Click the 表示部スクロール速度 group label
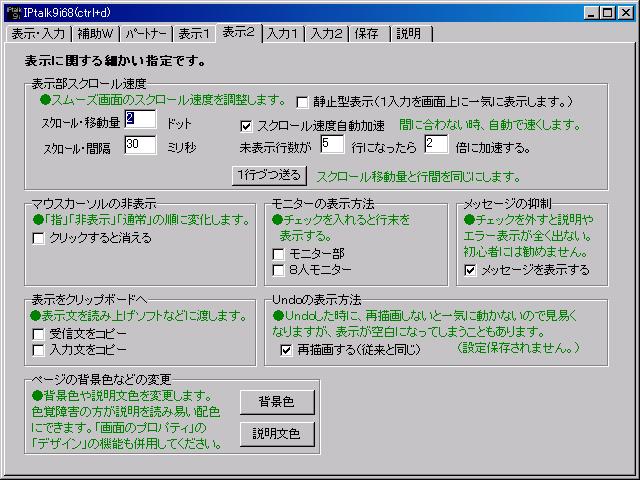 click(x=89, y=84)
